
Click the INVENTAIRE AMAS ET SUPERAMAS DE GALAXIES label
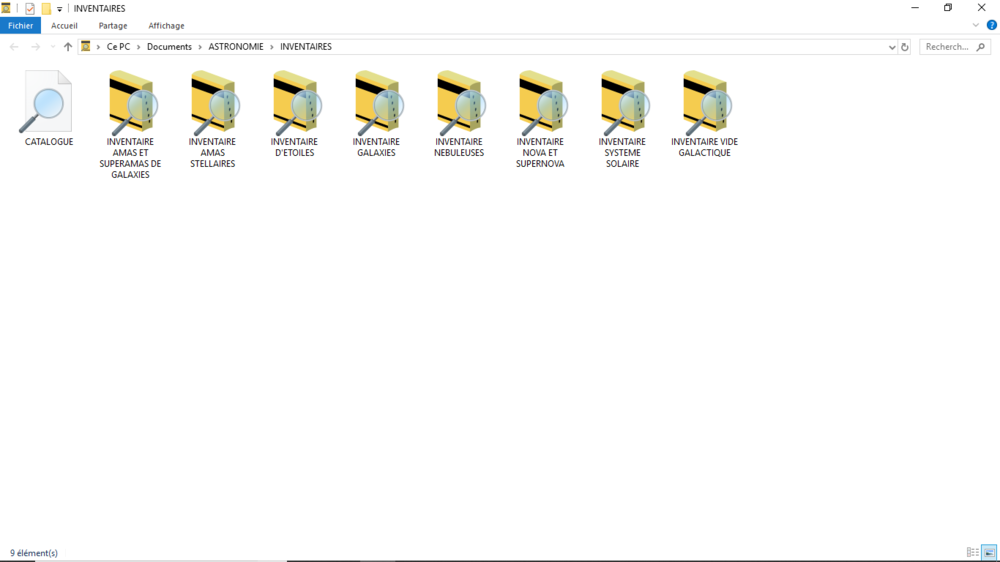(130, 158)
